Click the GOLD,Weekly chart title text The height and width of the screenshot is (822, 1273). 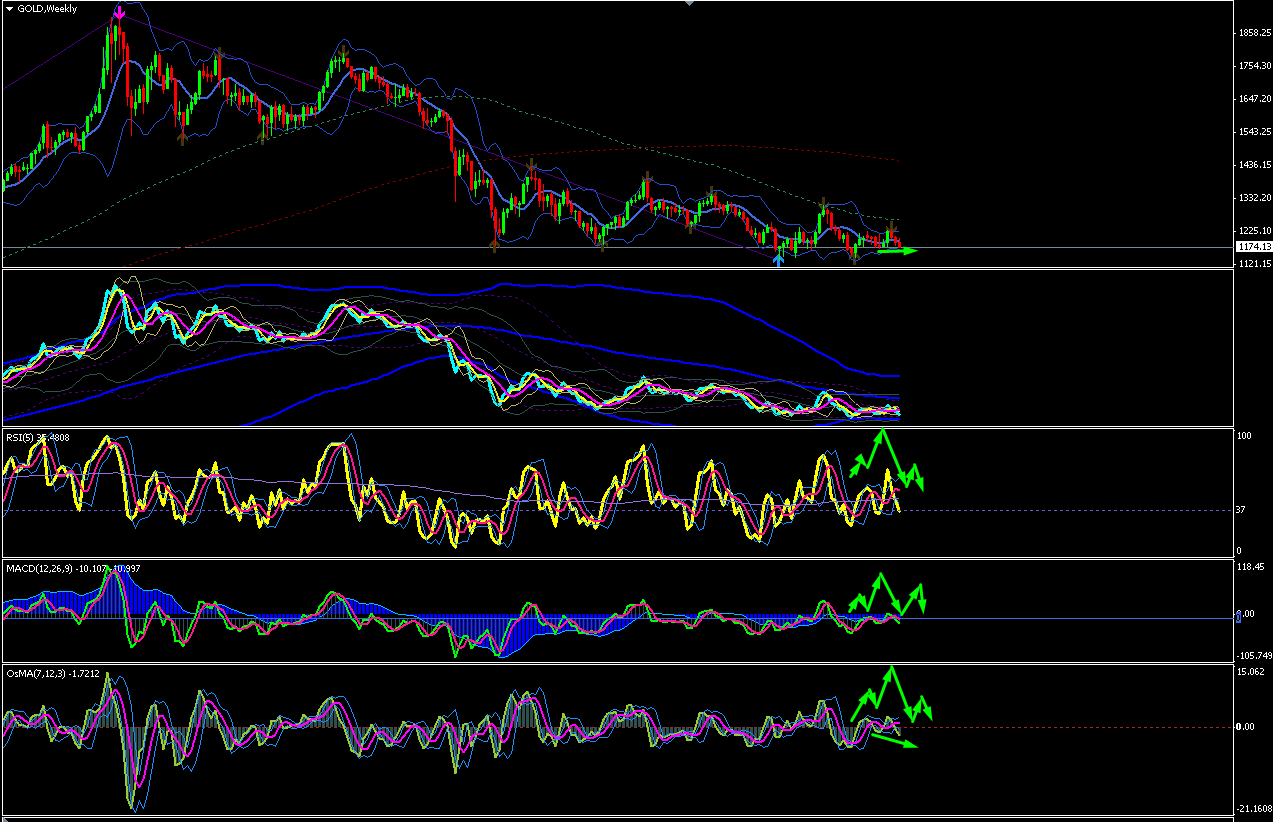49,8
